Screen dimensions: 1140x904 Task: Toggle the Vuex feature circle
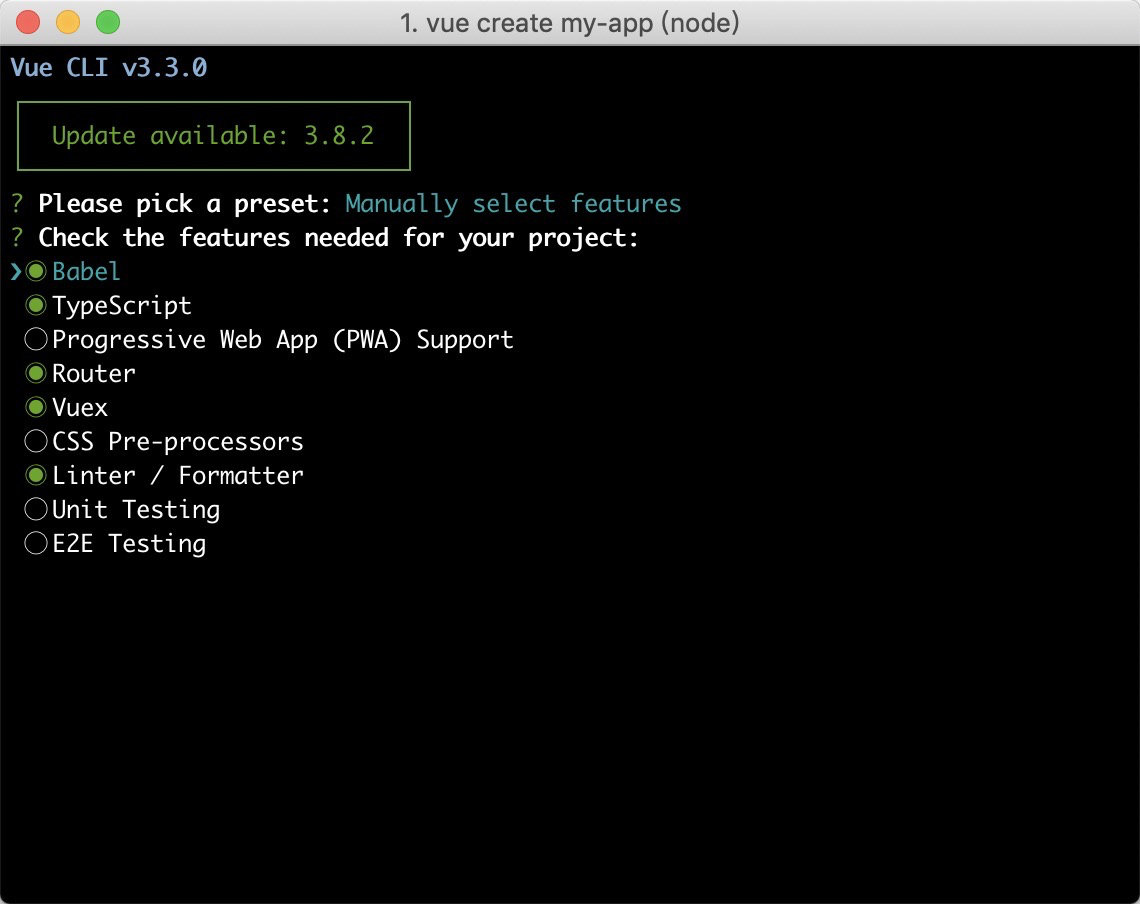click(x=37, y=407)
